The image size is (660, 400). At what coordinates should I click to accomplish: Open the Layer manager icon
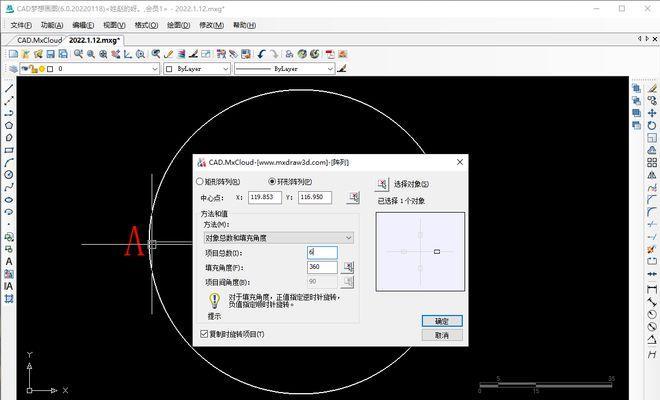[13, 69]
